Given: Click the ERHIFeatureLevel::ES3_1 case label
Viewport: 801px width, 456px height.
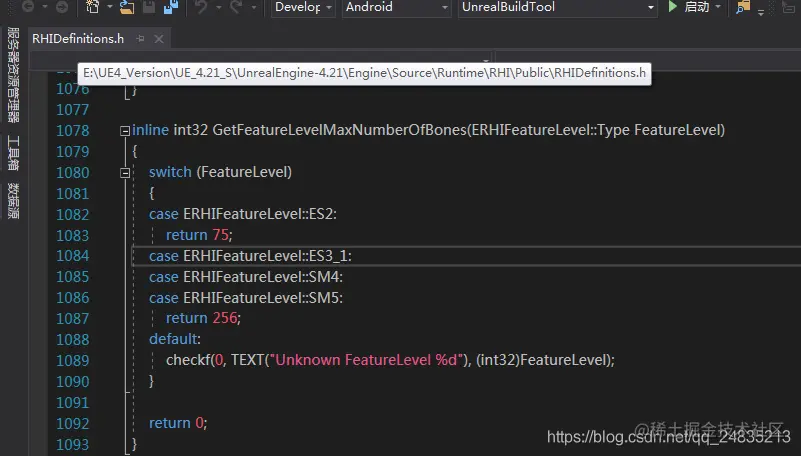Looking at the screenshot, I should (267, 256).
